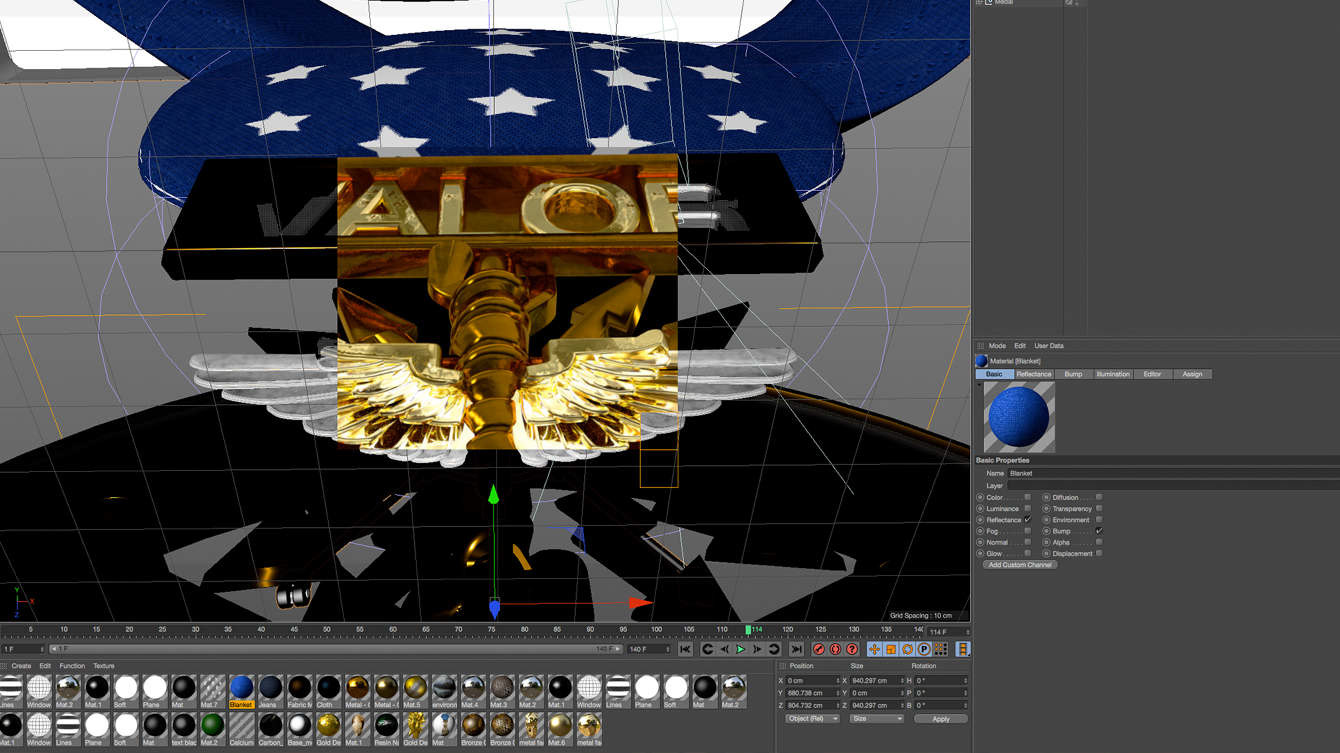Select the Resin material

(386, 729)
